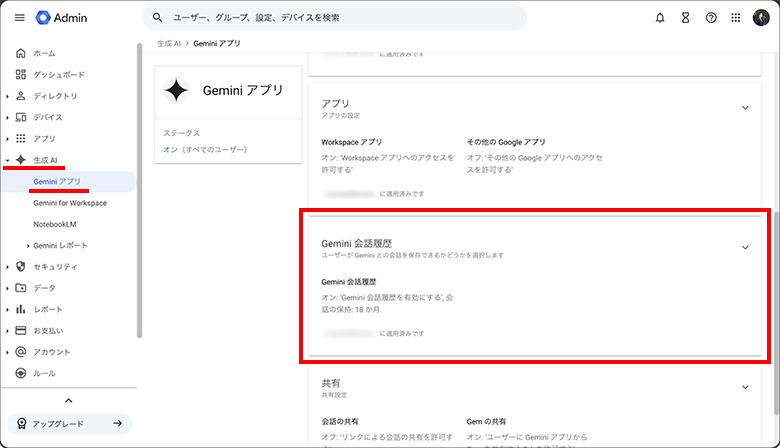Open notifications bell
The image size is (780, 448).
(660, 18)
